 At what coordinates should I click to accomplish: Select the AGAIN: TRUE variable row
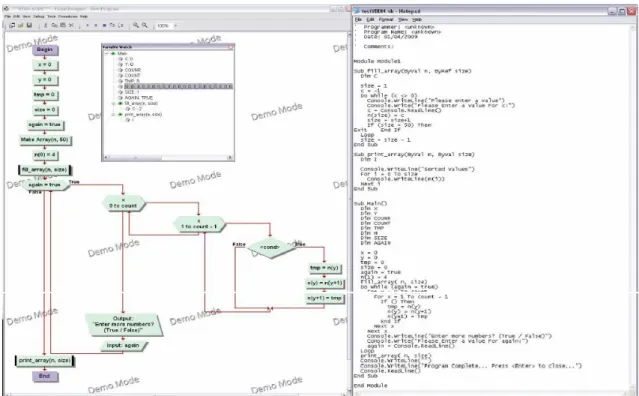(x=139, y=98)
